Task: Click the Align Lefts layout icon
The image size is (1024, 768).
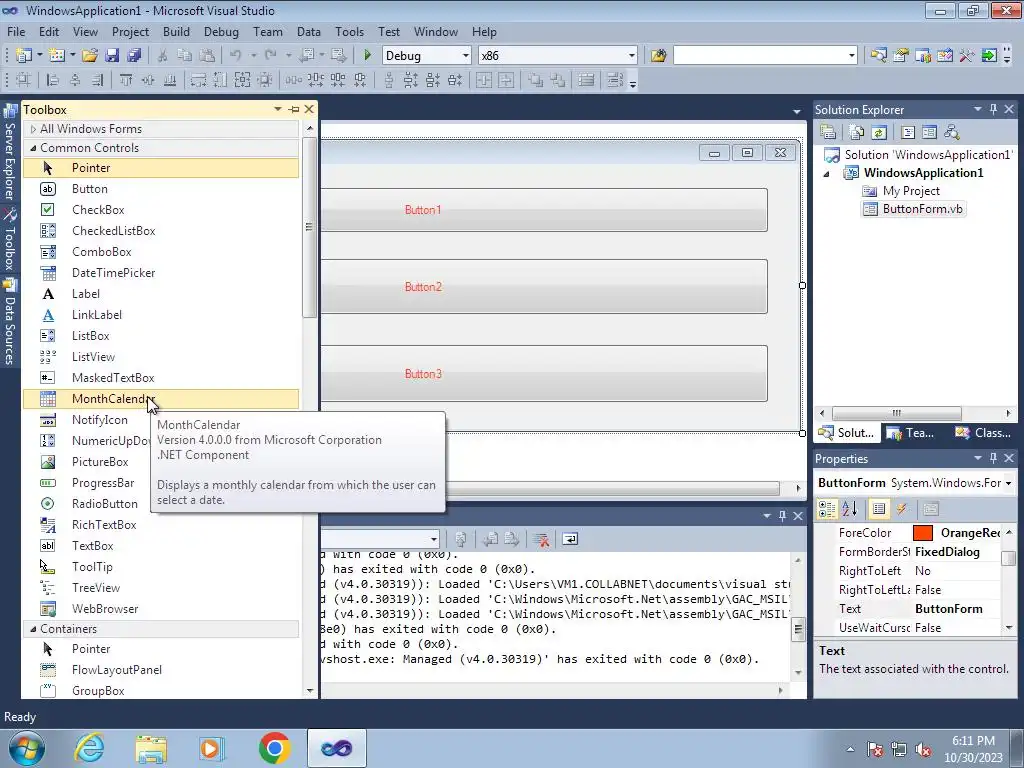Action: click(x=53, y=80)
